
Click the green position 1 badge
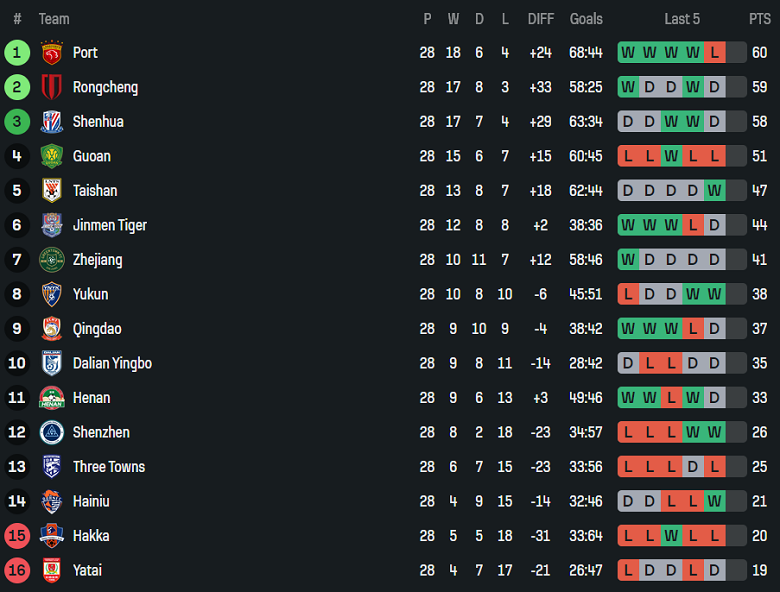click(17, 53)
